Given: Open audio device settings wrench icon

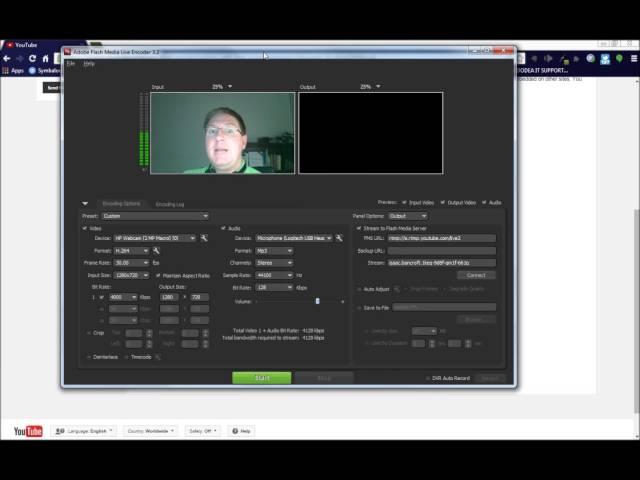Looking at the screenshot, I should [339, 238].
